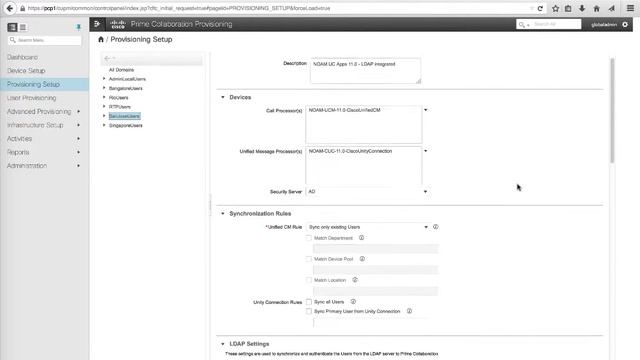This screenshot has width=640, height=360.
Task: Open the settings gear next to globaladmin
Action: pos(625,24)
